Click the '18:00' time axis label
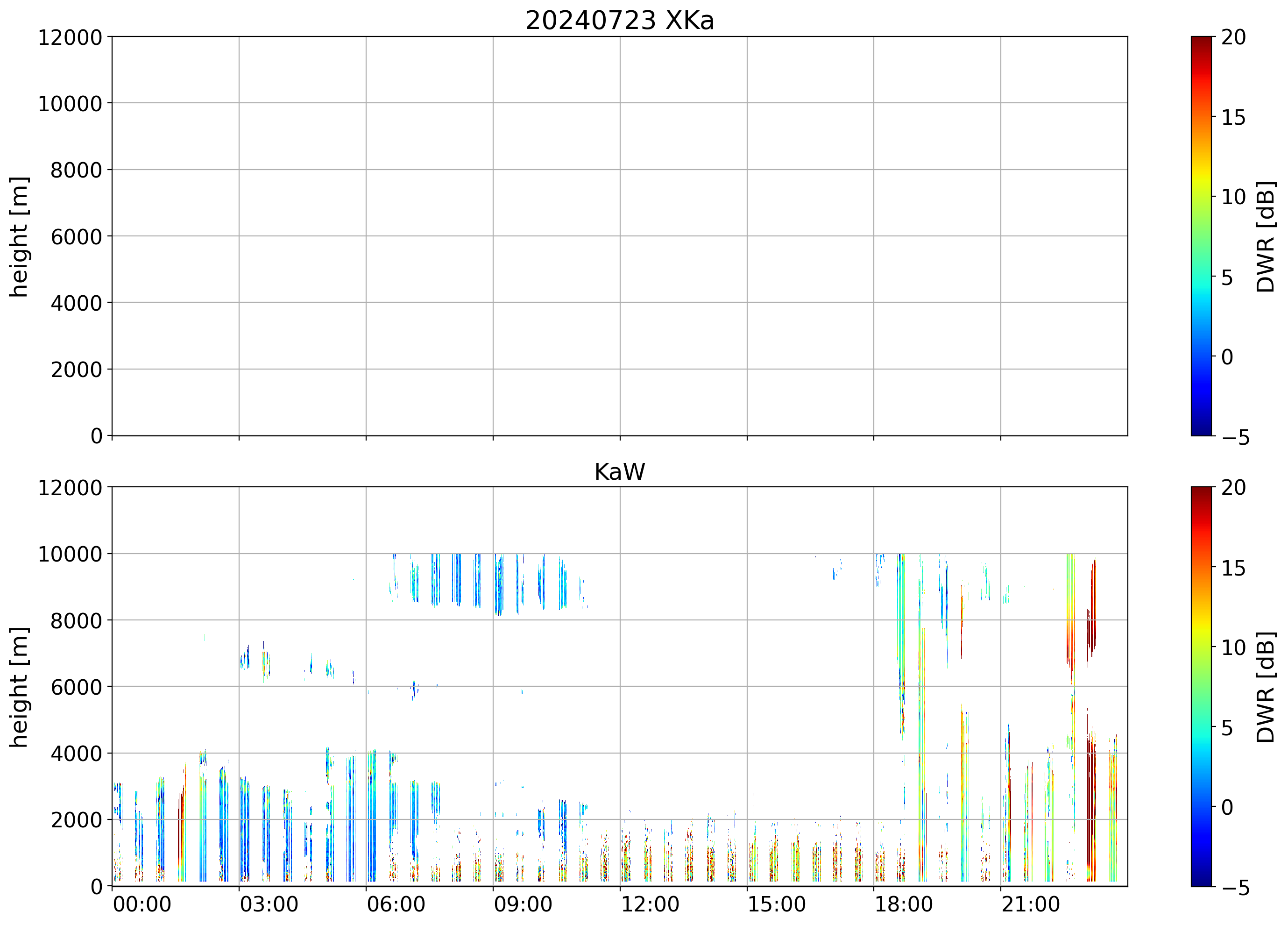This screenshot has height=925, width=1288. pyautogui.click(x=903, y=904)
